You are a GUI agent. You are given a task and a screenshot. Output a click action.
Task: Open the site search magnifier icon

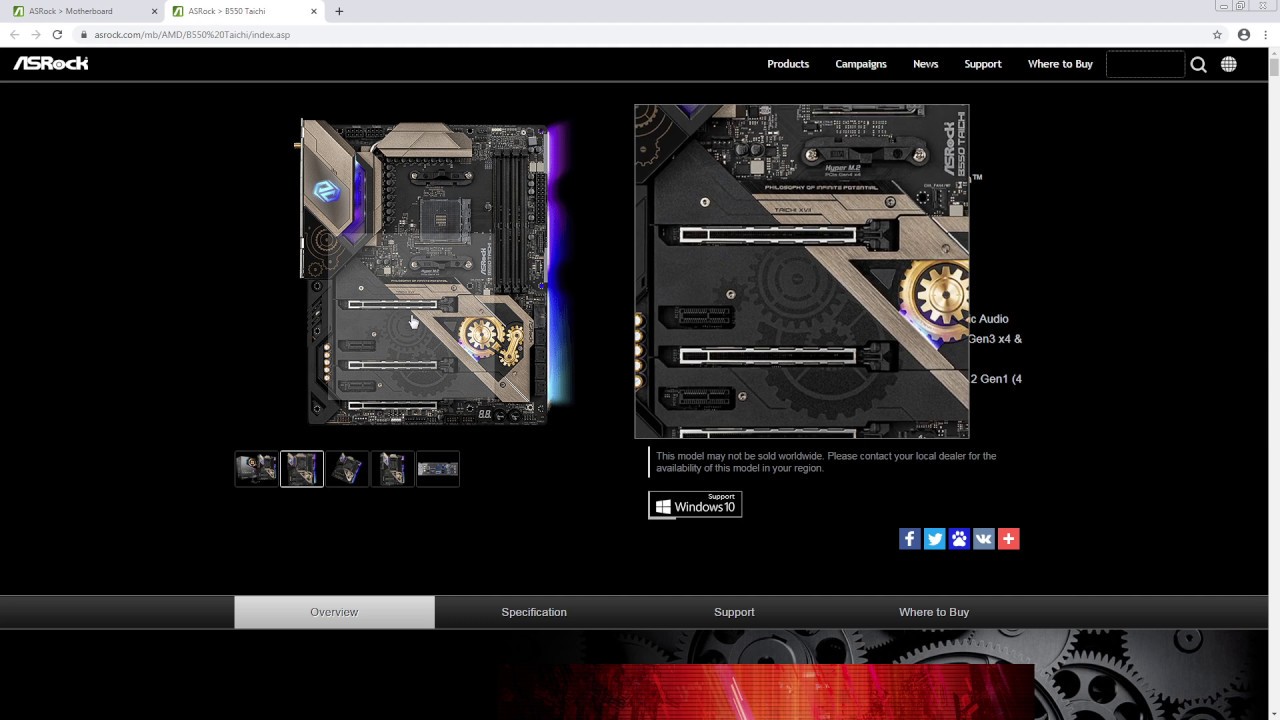(1198, 64)
